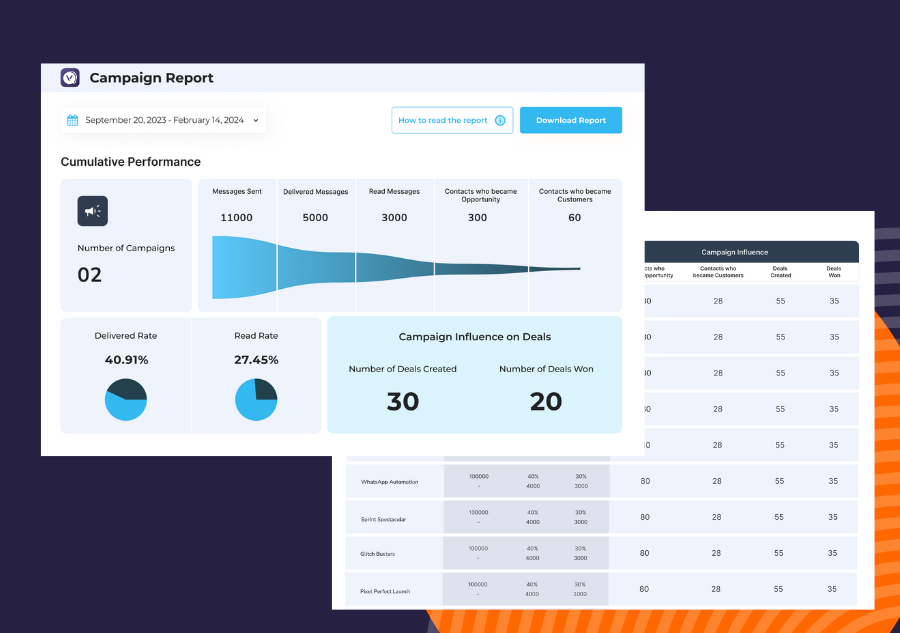Select the Deals Created column header

(781, 271)
